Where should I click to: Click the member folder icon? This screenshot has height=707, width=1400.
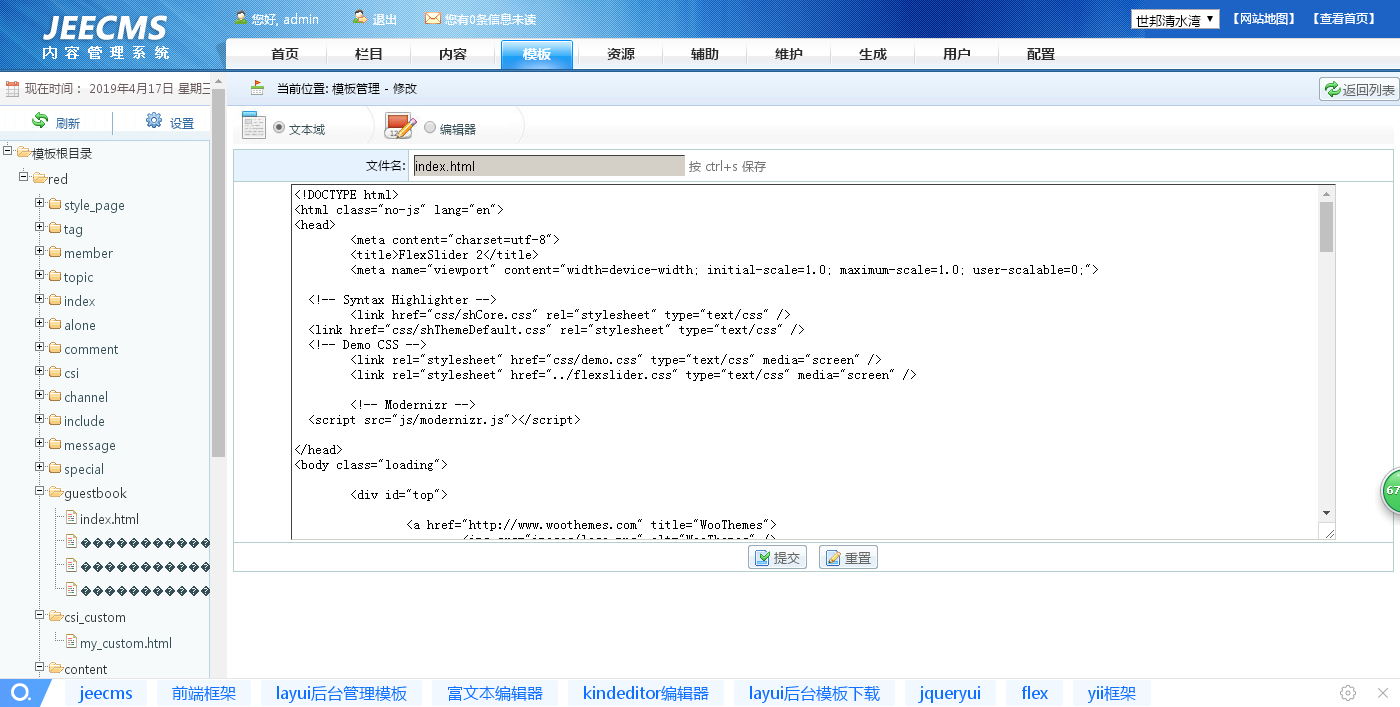55,252
